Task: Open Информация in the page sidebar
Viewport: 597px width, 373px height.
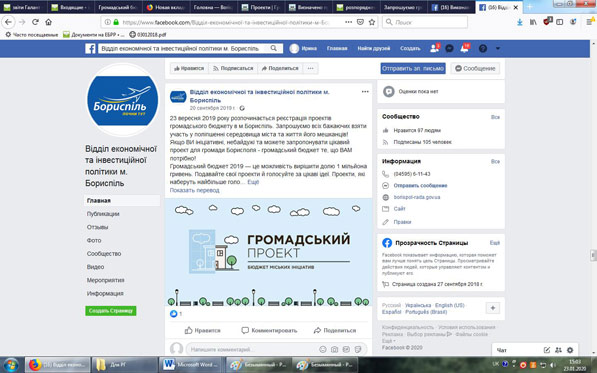Action: [105, 293]
